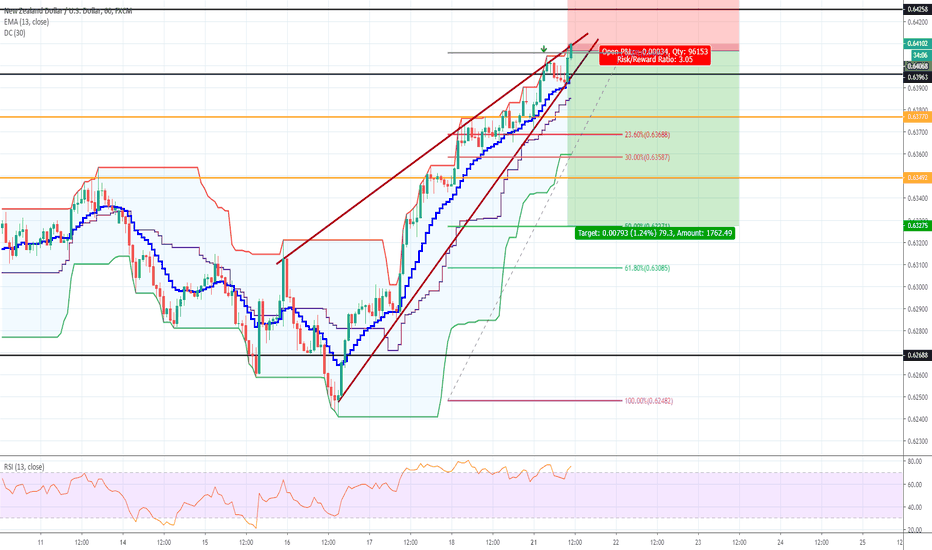Click the RSI (13, close) pane label
The width and height of the screenshot is (932, 550).
[24, 467]
